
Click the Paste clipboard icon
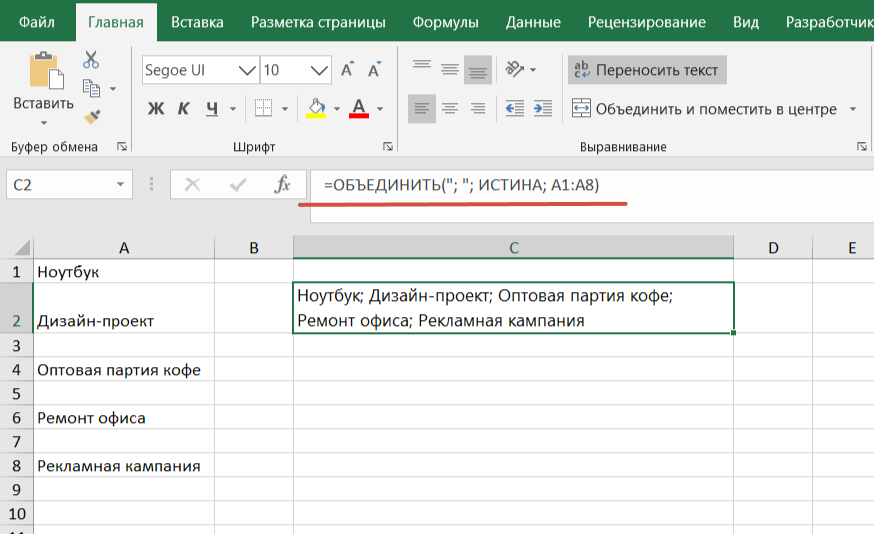point(46,70)
